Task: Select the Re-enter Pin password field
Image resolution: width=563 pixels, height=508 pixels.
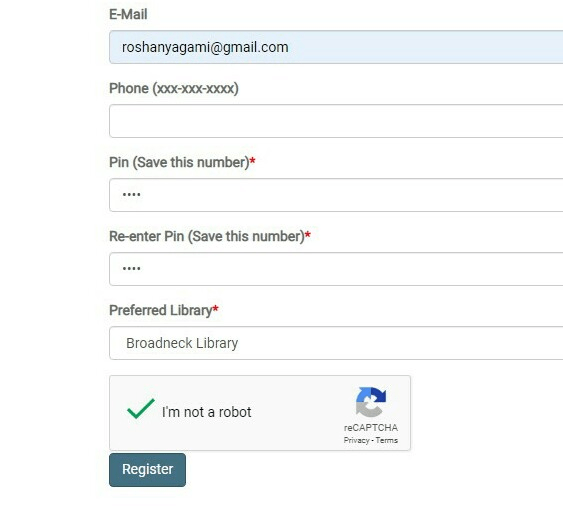Action: tap(336, 269)
